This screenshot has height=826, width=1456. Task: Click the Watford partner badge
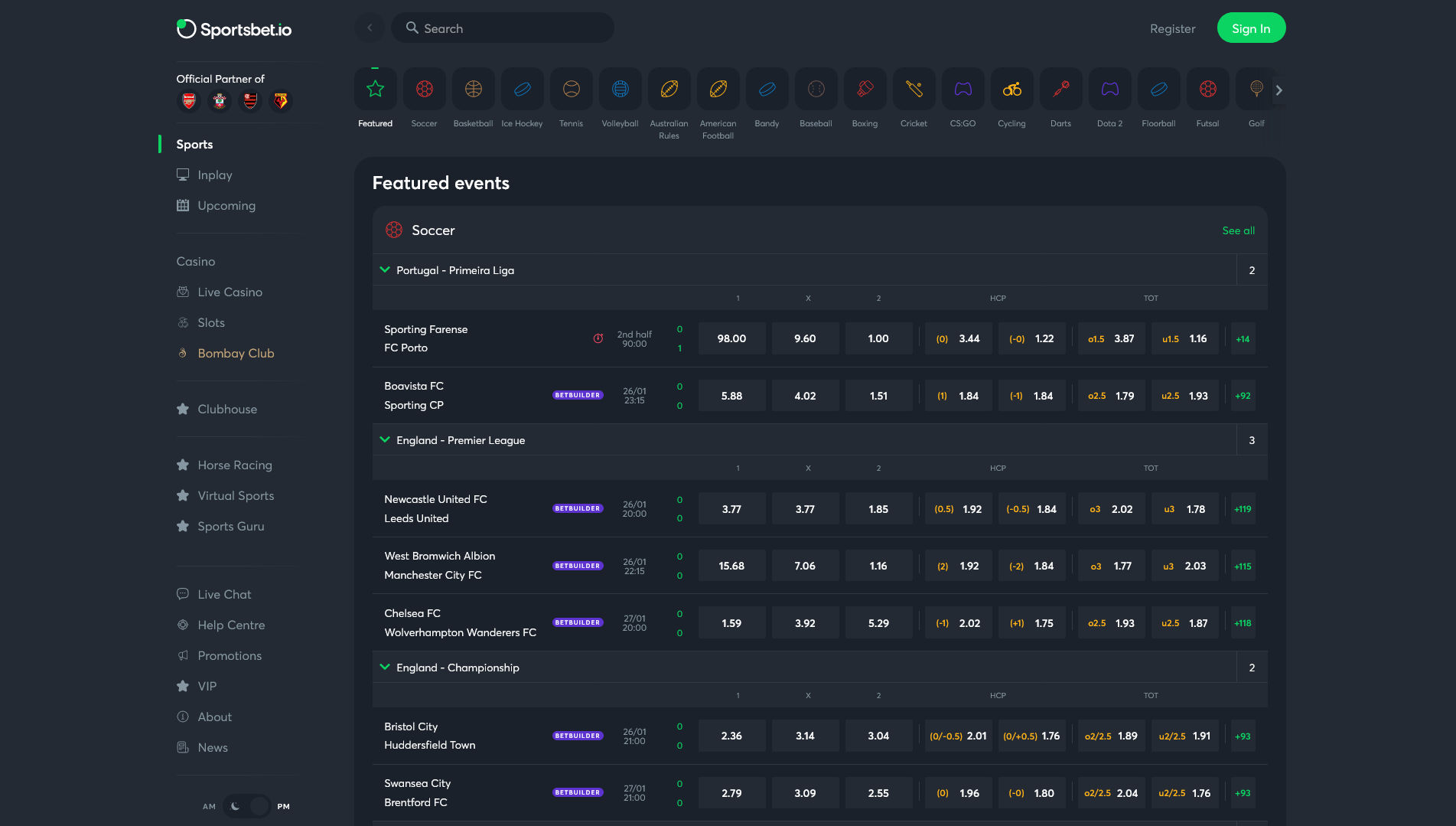click(281, 100)
